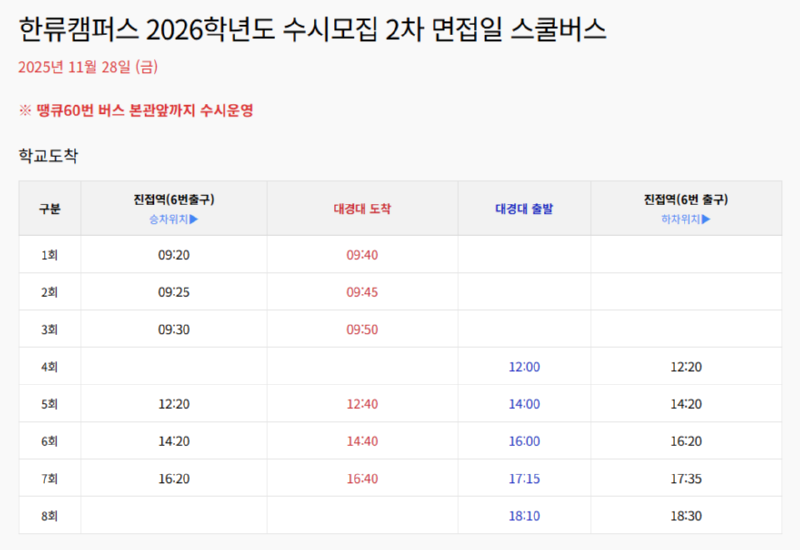This screenshot has width=800, height=550.
Task: Select the red 16:40 arrival time
Action: [362, 479]
